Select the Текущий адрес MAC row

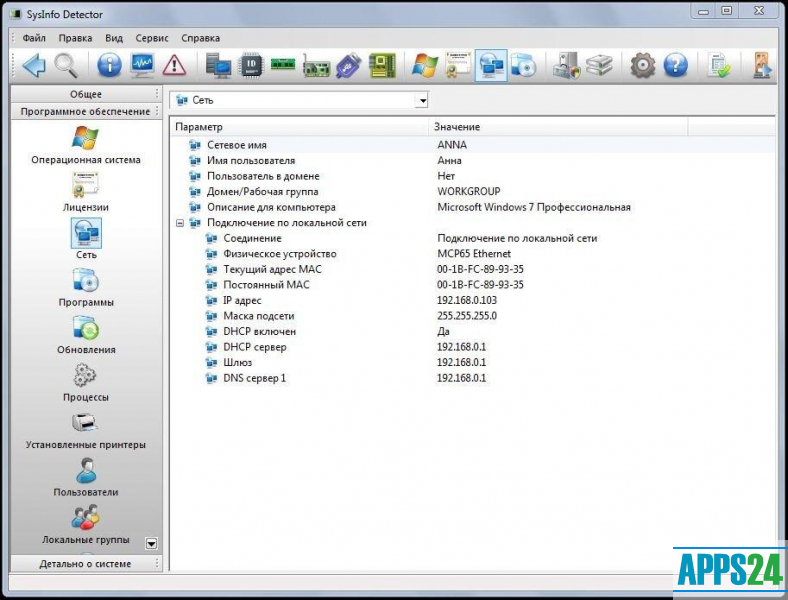click(472, 269)
